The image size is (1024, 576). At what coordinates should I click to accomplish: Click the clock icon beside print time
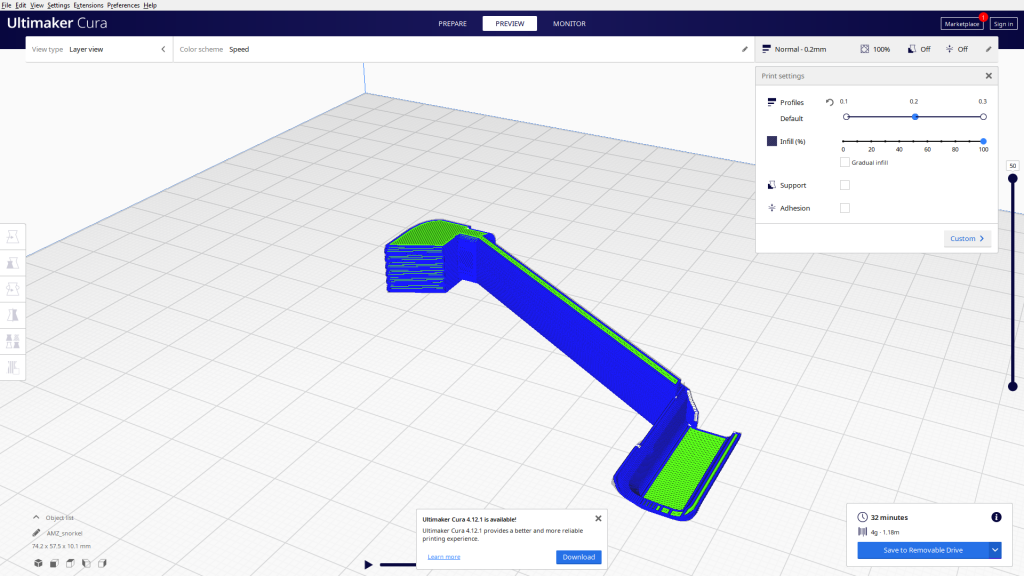pos(862,517)
